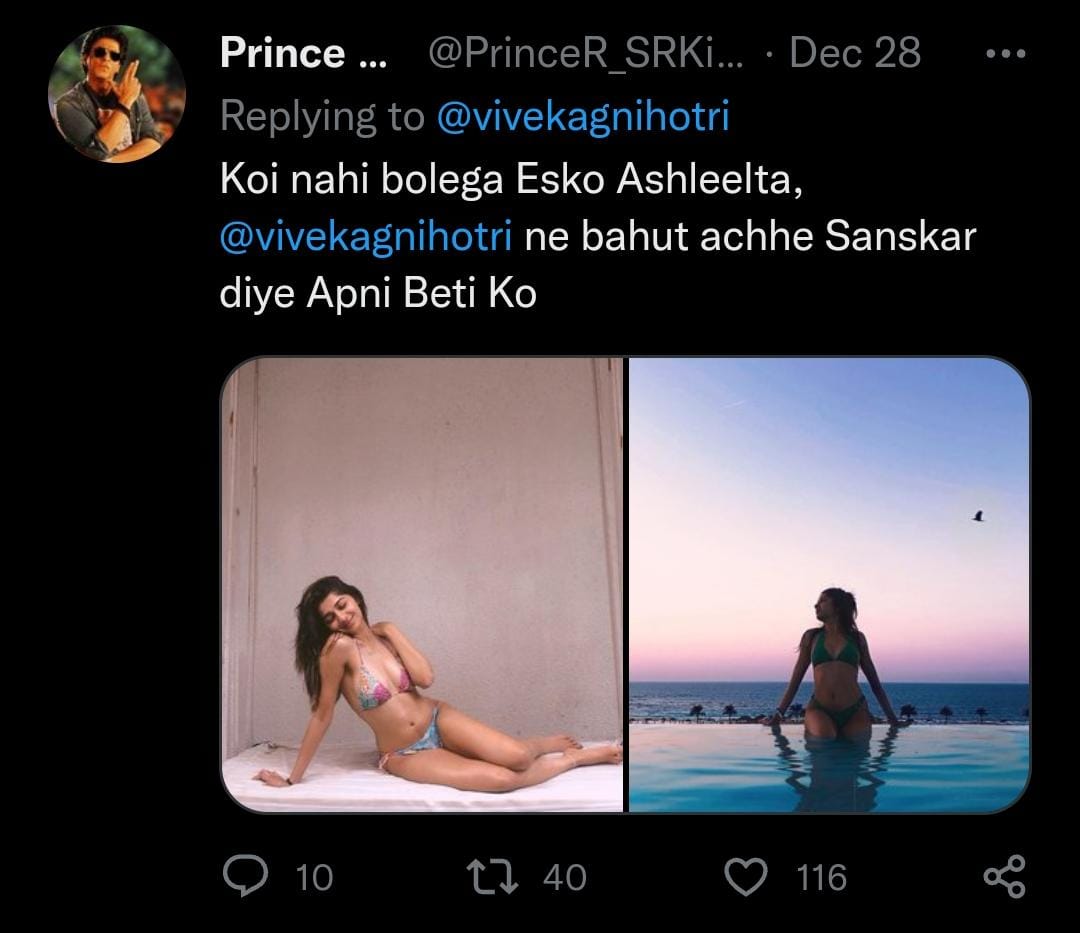Like the tweet with the heart icon
Image resolution: width=1080 pixels, height=933 pixels.
tap(743, 877)
